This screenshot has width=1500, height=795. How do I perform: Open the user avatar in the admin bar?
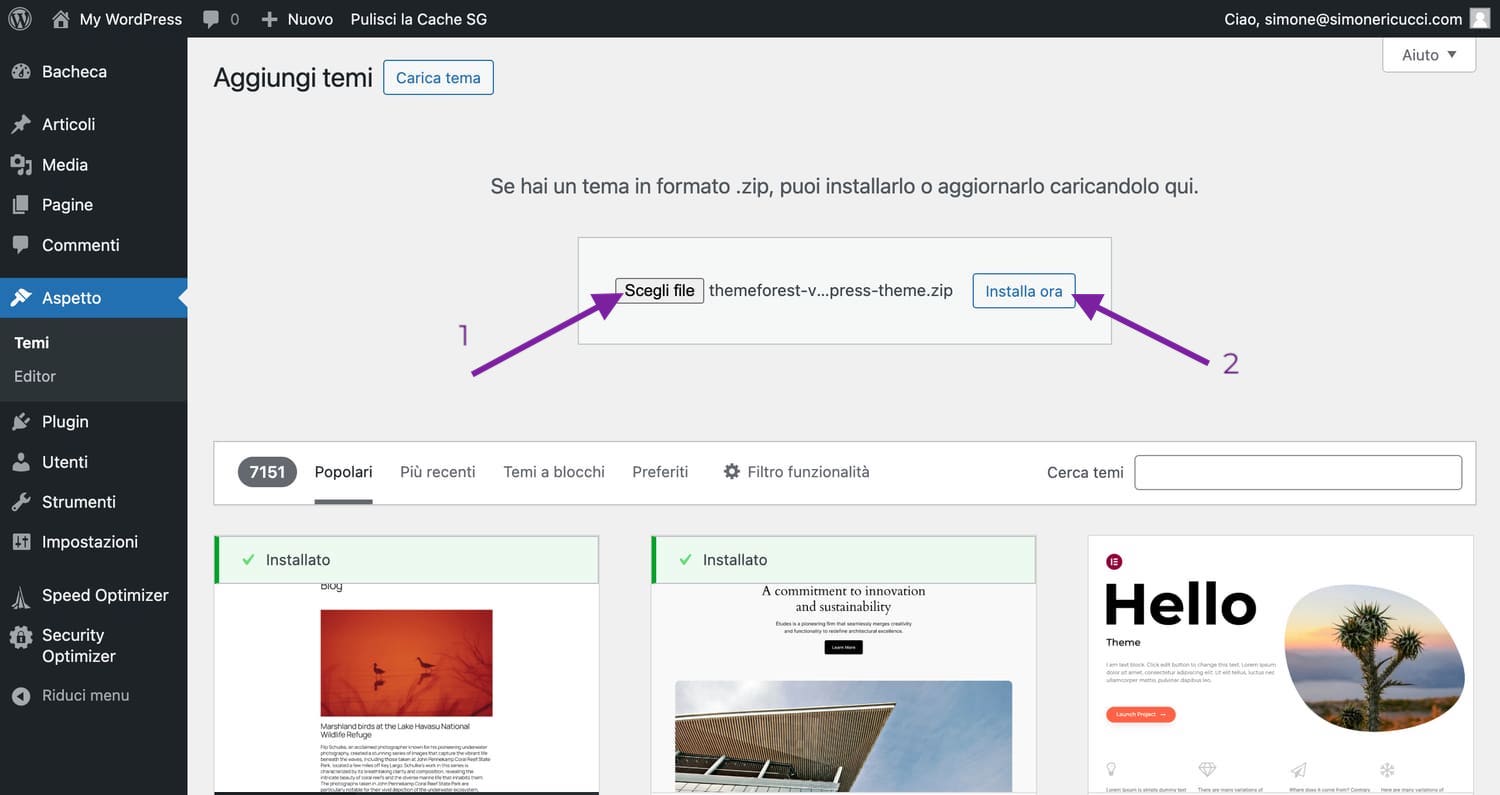1480,19
